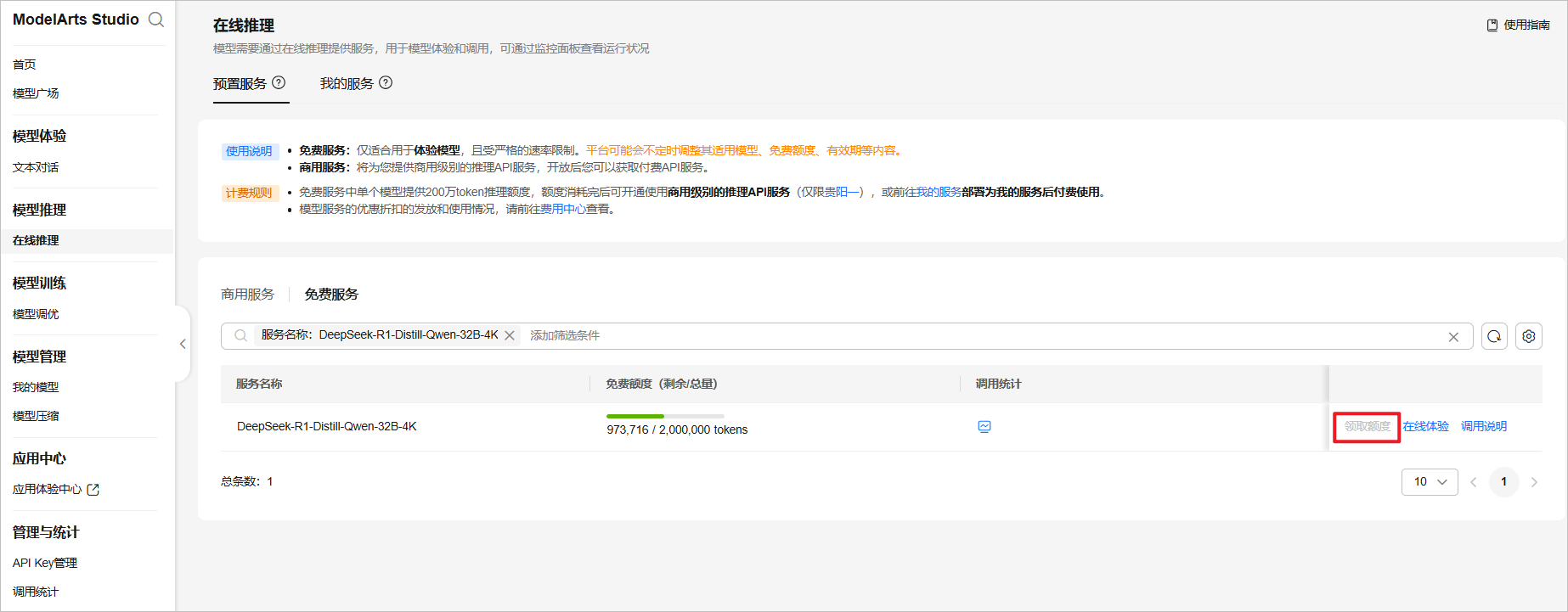Remove the DeepSeek-R1-Distill-Qwen-32B-4K filter tag
This screenshot has height=612, width=1568.
tap(510, 336)
